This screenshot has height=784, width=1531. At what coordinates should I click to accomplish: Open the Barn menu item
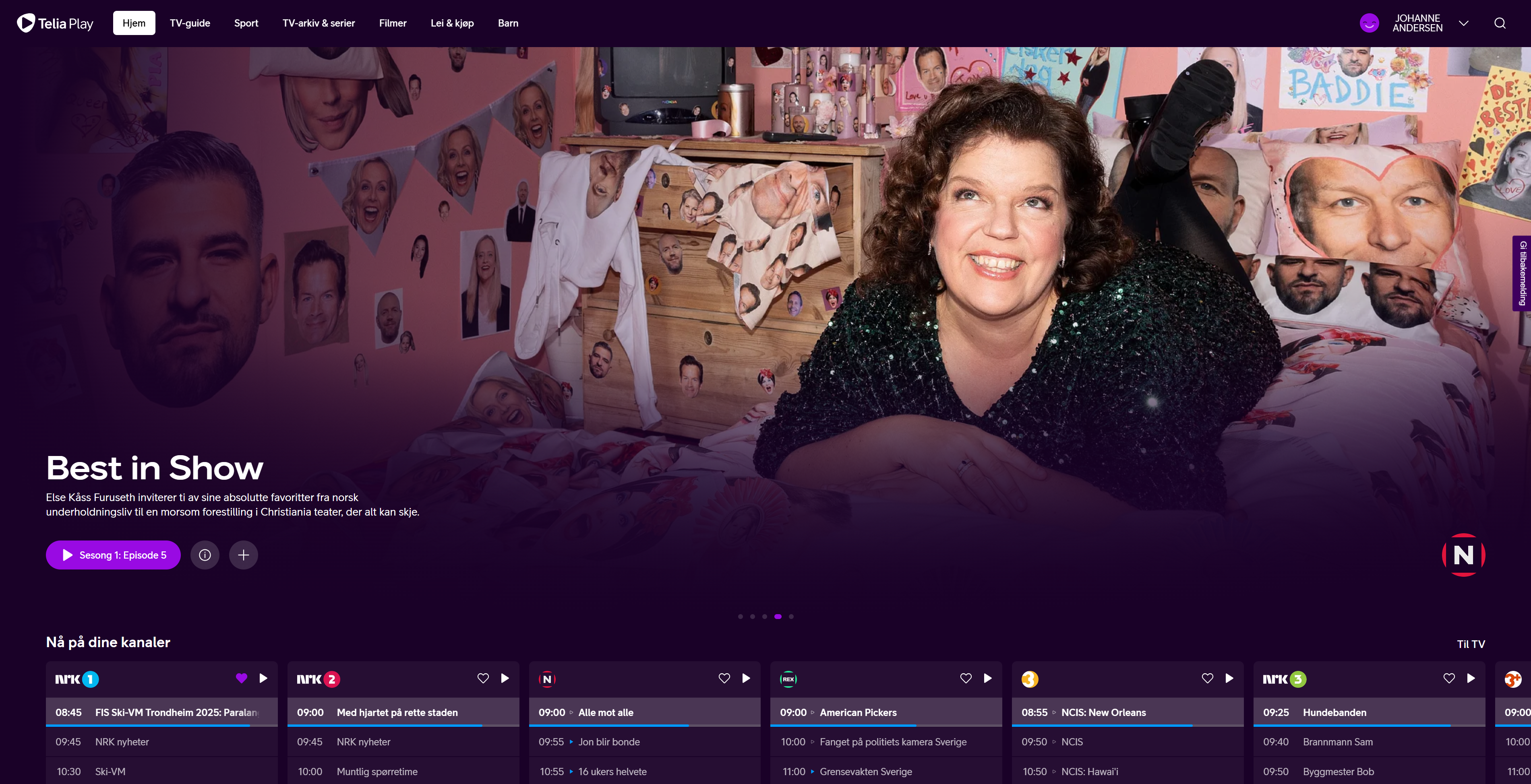tap(507, 23)
